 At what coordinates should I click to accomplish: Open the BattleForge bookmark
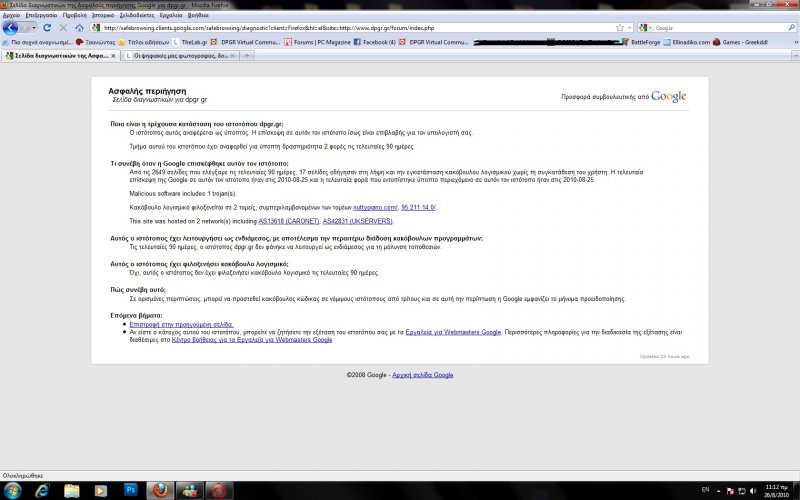click(x=641, y=42)
